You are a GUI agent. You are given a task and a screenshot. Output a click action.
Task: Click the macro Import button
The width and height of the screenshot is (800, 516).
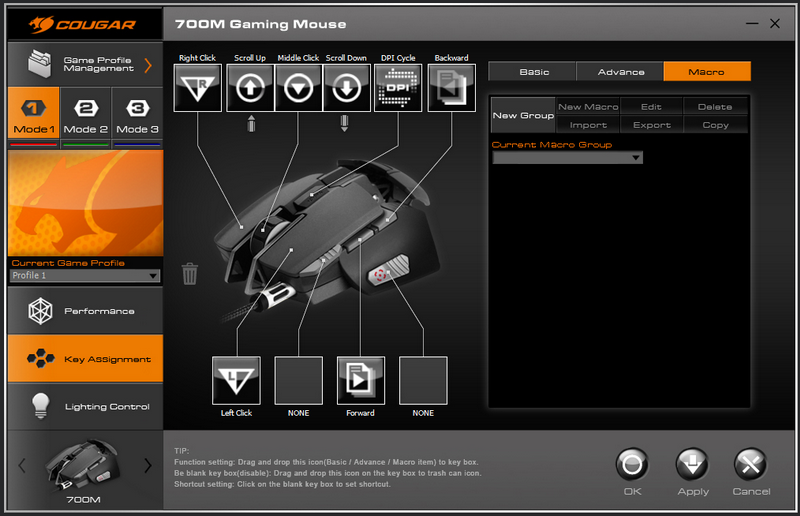tap(588, 125)
